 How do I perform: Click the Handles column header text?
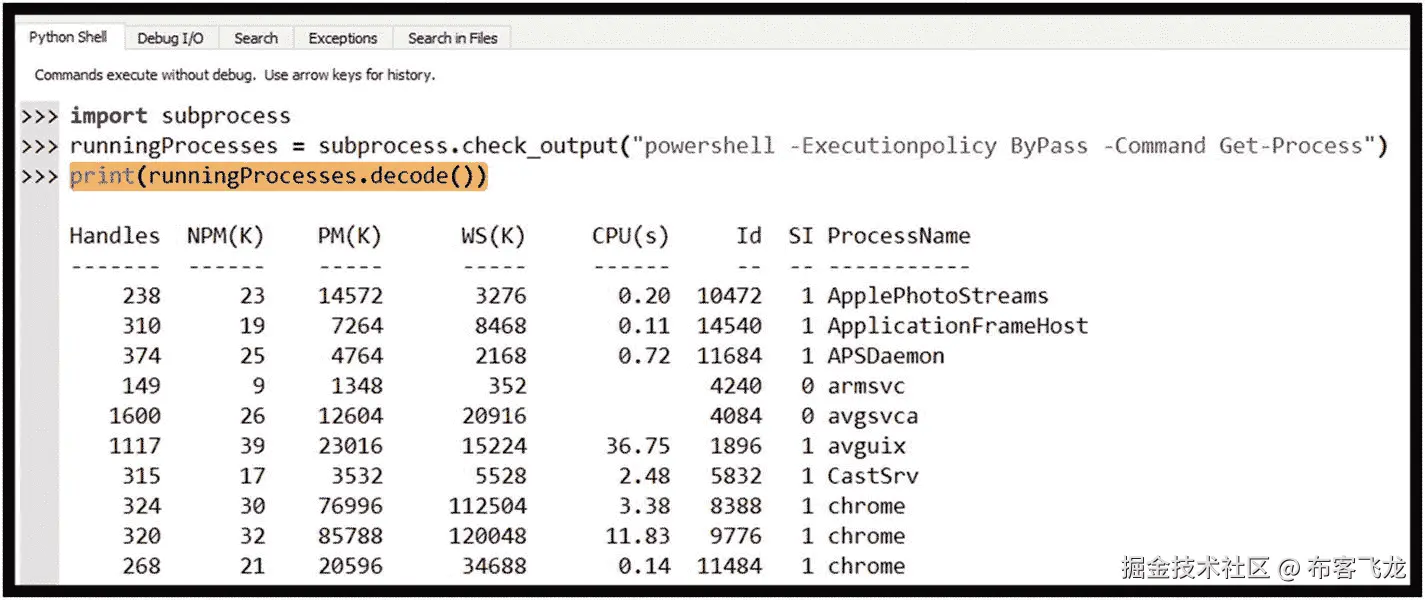[114, 236]
